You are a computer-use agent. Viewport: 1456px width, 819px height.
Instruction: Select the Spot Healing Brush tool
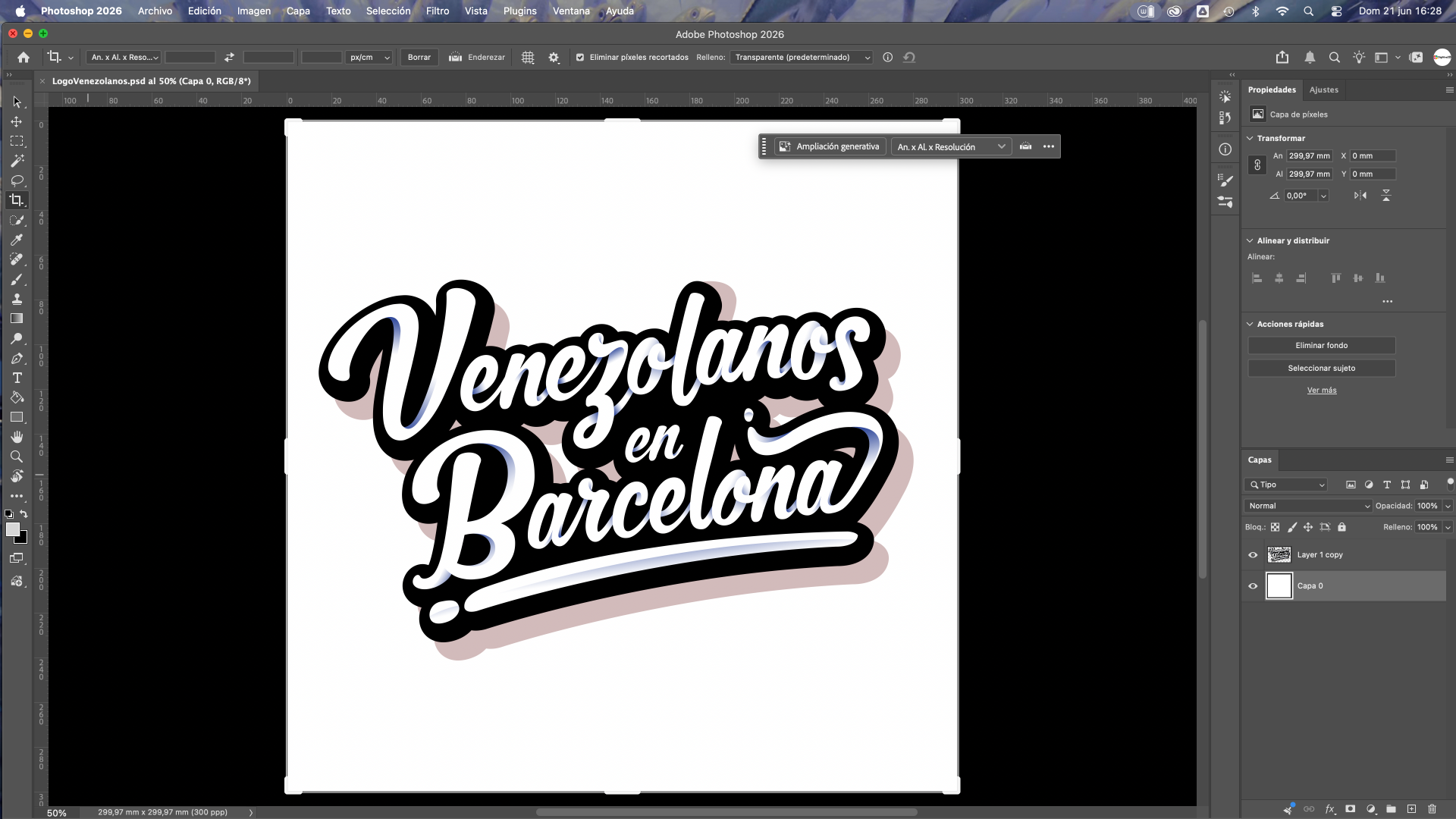(17, 259)
